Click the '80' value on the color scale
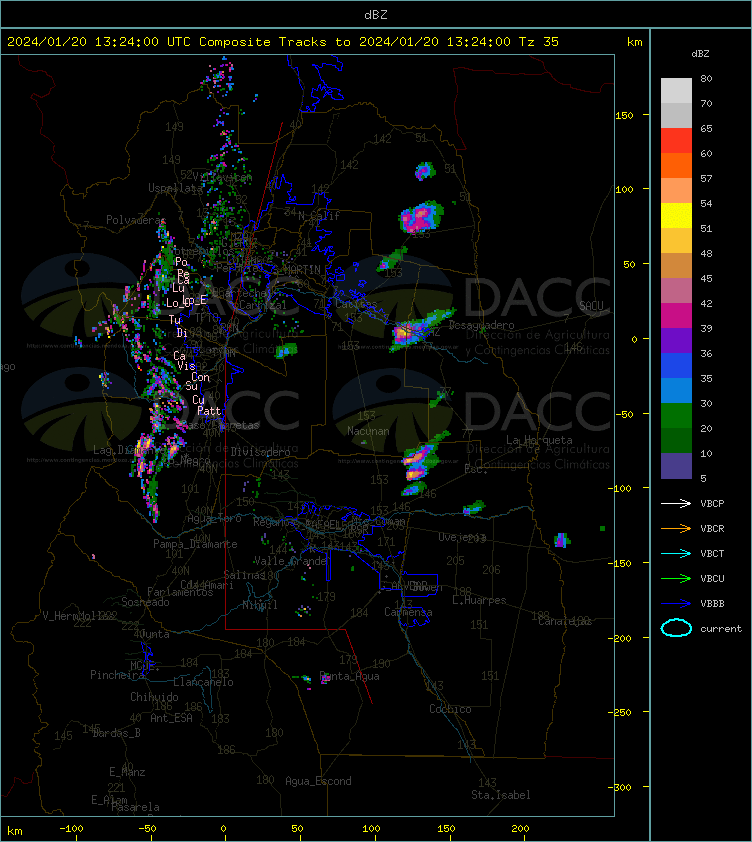Screen dimensions: 752x842 click(706, 78)
